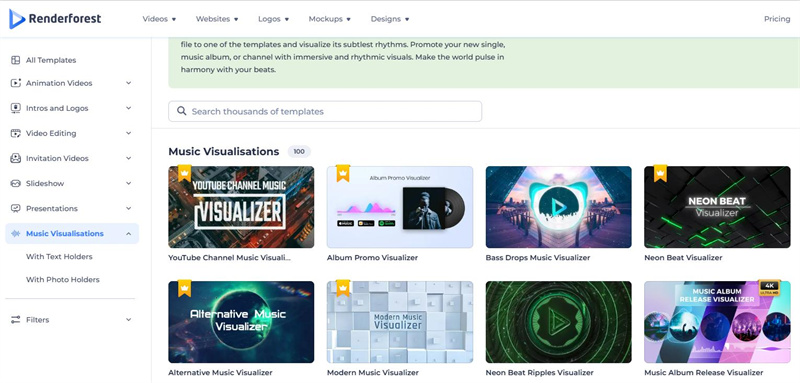This screenshot has width=800, height=383.
Task: Open Neon Beat Visualizer thumbnail
Action: point(717,207)
